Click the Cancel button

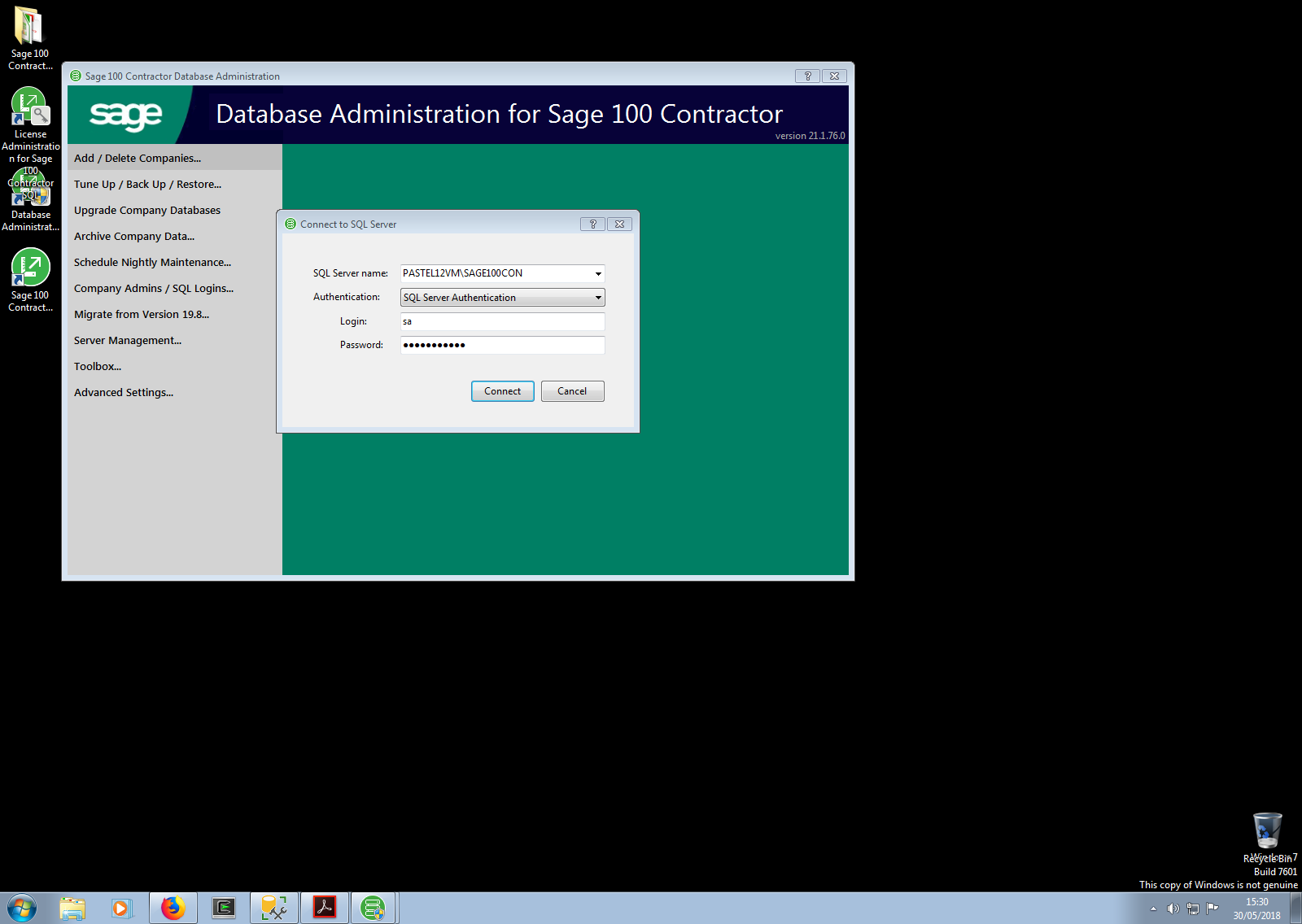(572, 391)
